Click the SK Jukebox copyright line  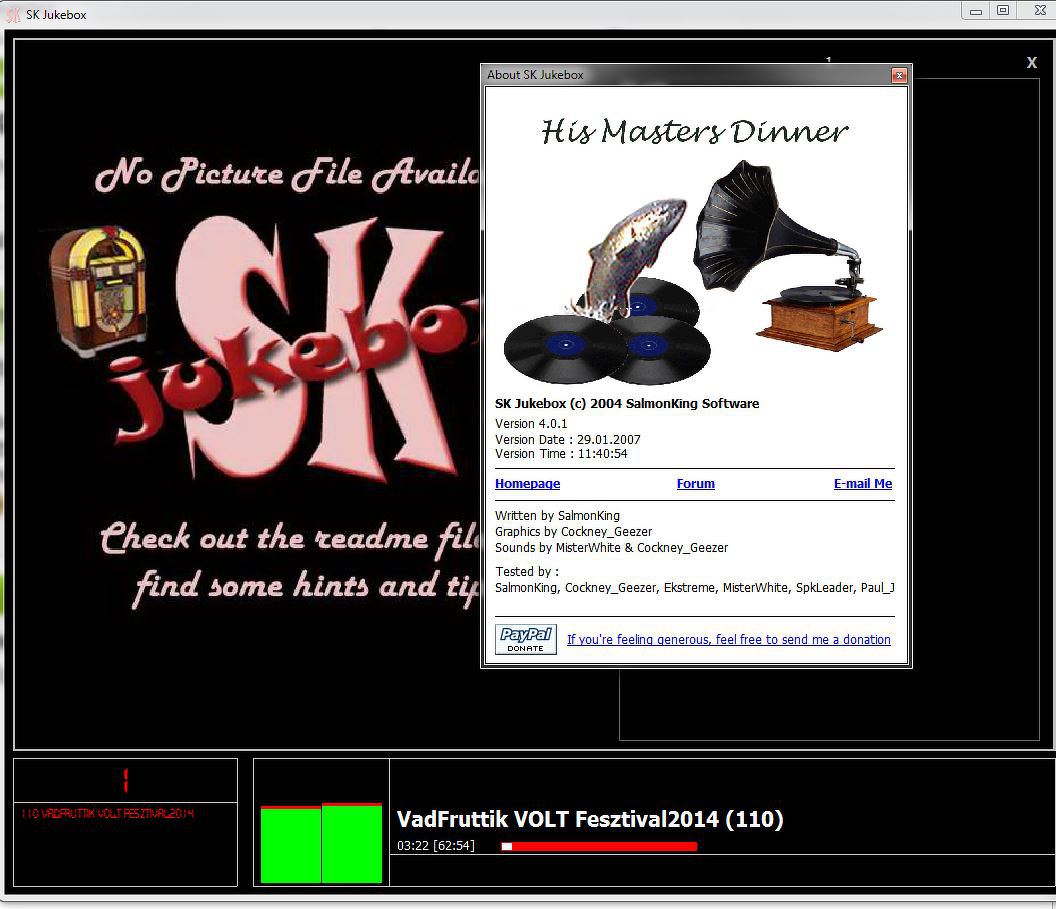tap(627, 403)
